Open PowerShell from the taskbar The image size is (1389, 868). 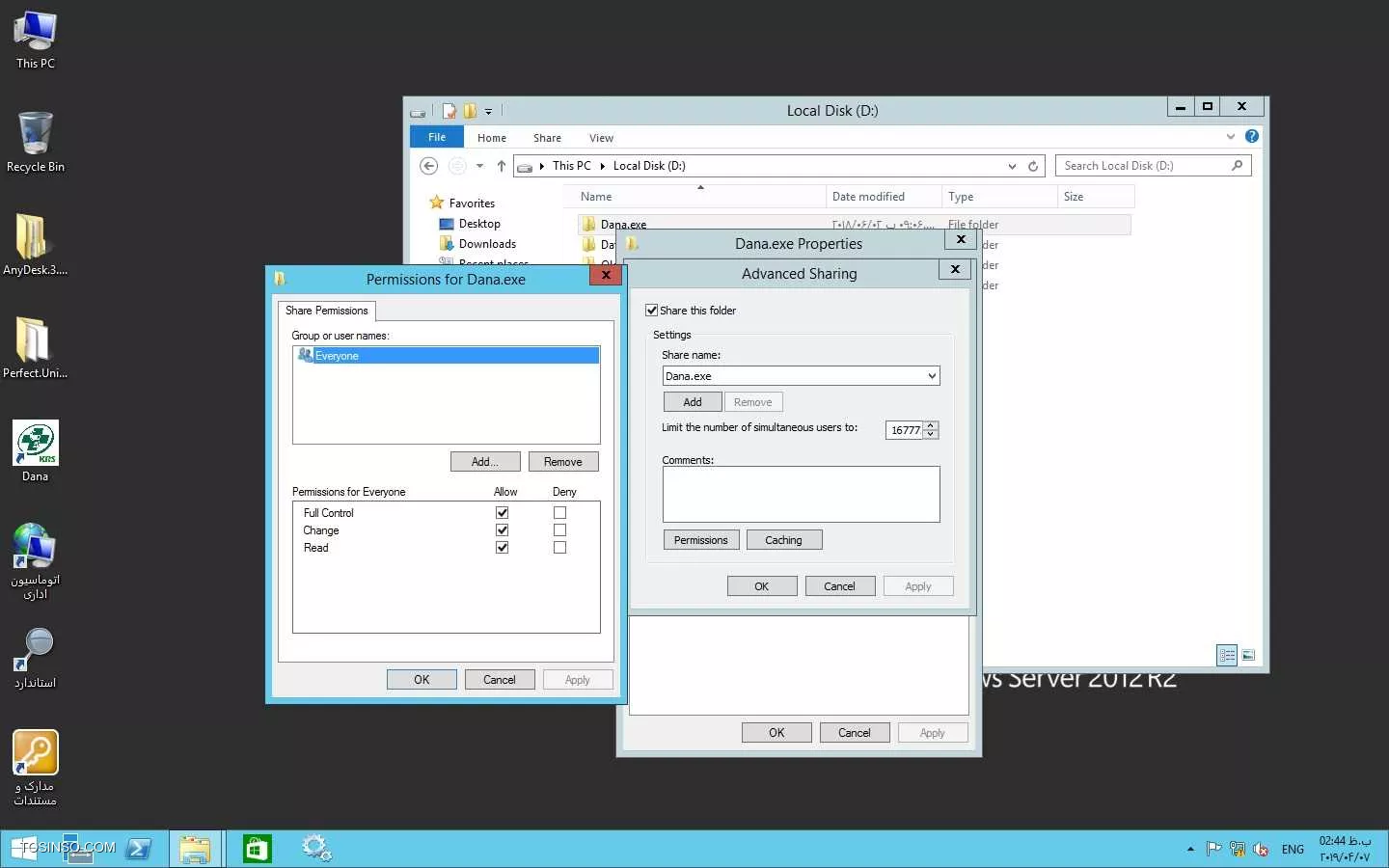pyautogui.click(x=138, y=849)
